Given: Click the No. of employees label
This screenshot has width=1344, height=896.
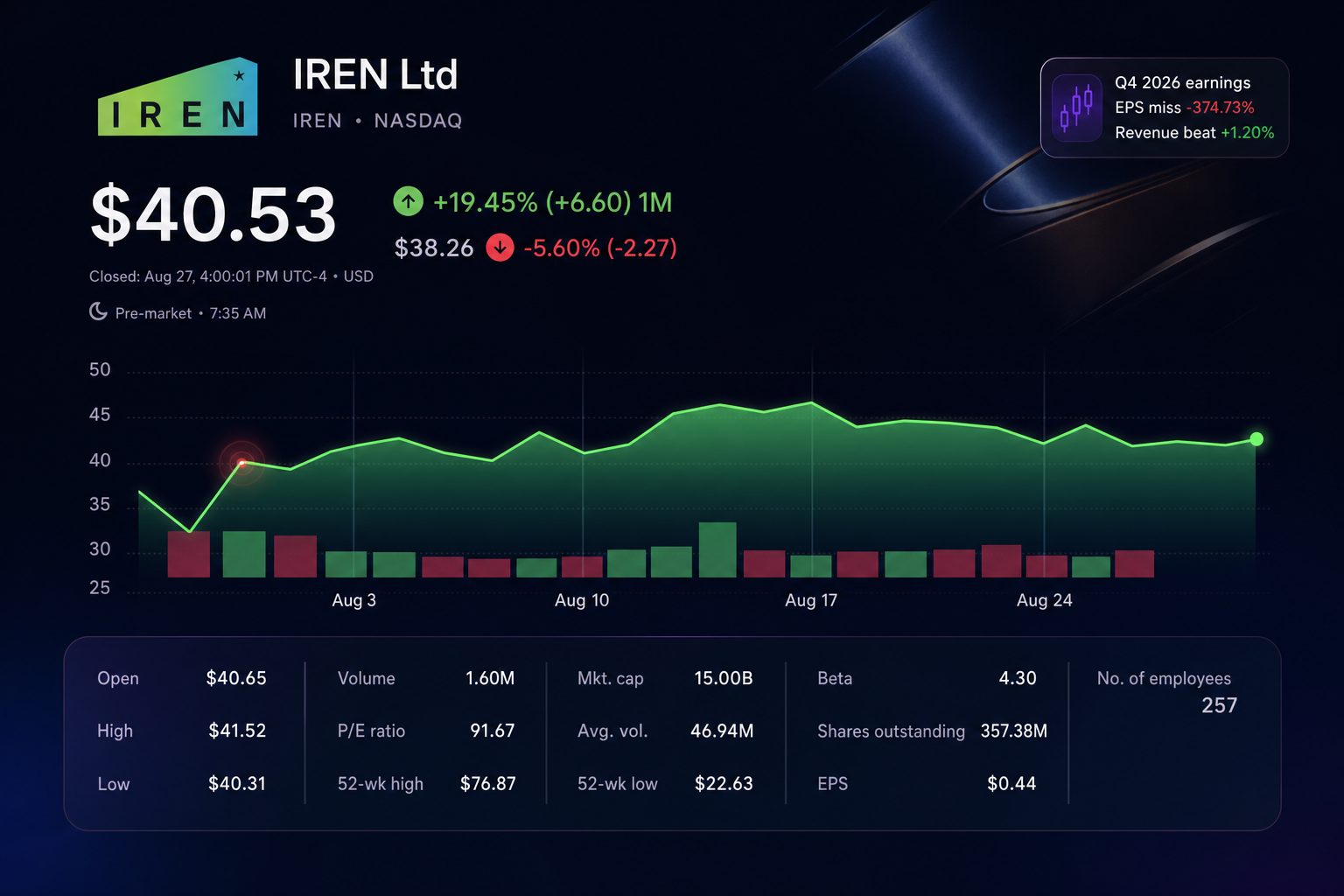Looking at the screenshot, I should tap(1164, 678).
